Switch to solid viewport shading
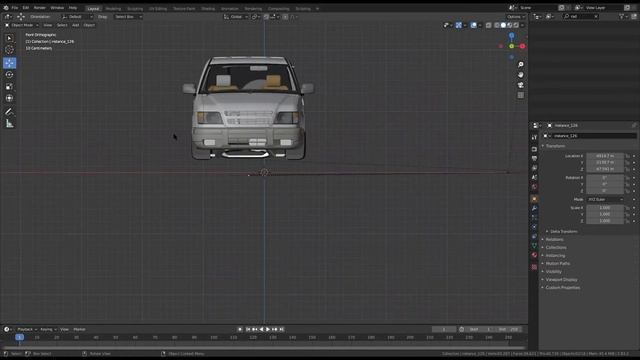This screenshot has height=360, width=640. click(503, 25)
